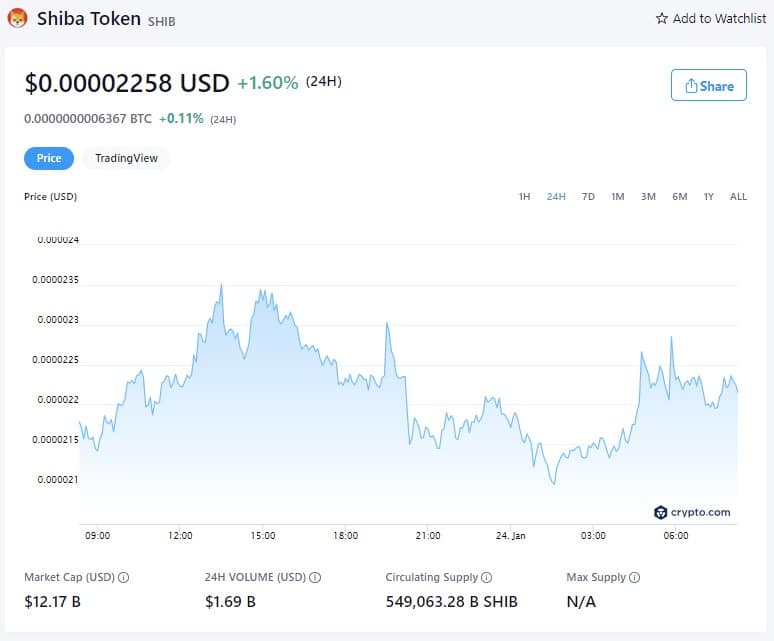Image resolution: width=774 pixels, height=641 pixels.
Task: Open the Circulating Supply info icon
Action: [x=486, y=577]
